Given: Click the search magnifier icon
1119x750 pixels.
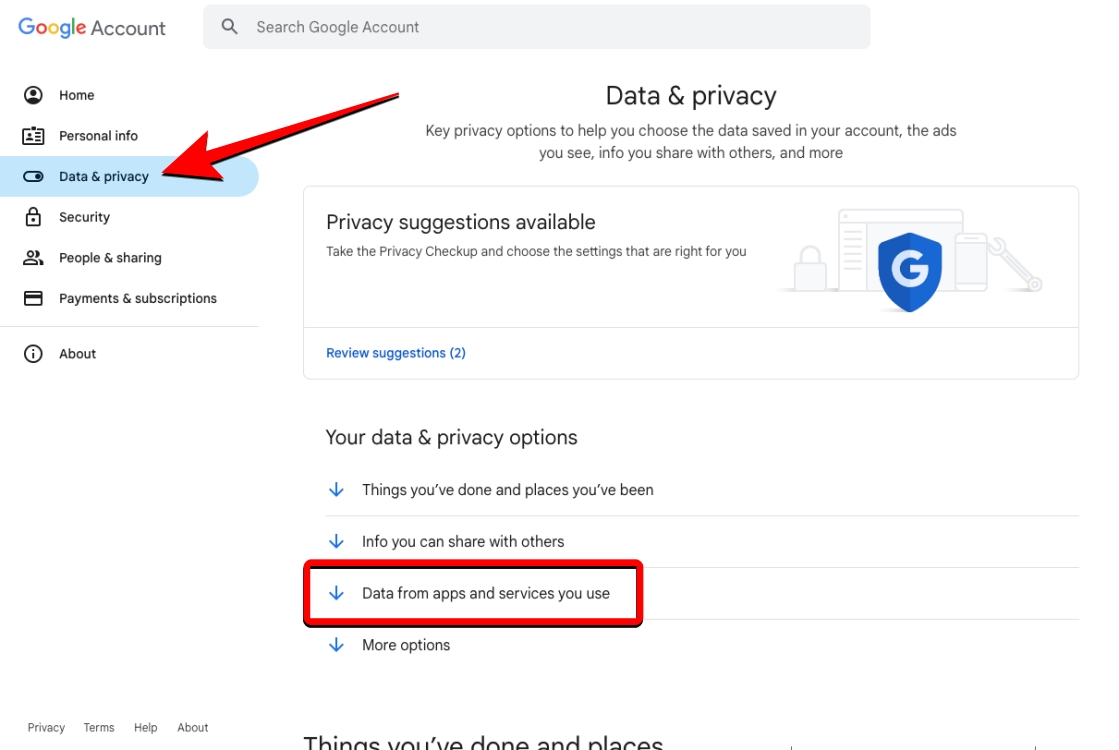Looking at the screenshot, I should click(230, 27).
